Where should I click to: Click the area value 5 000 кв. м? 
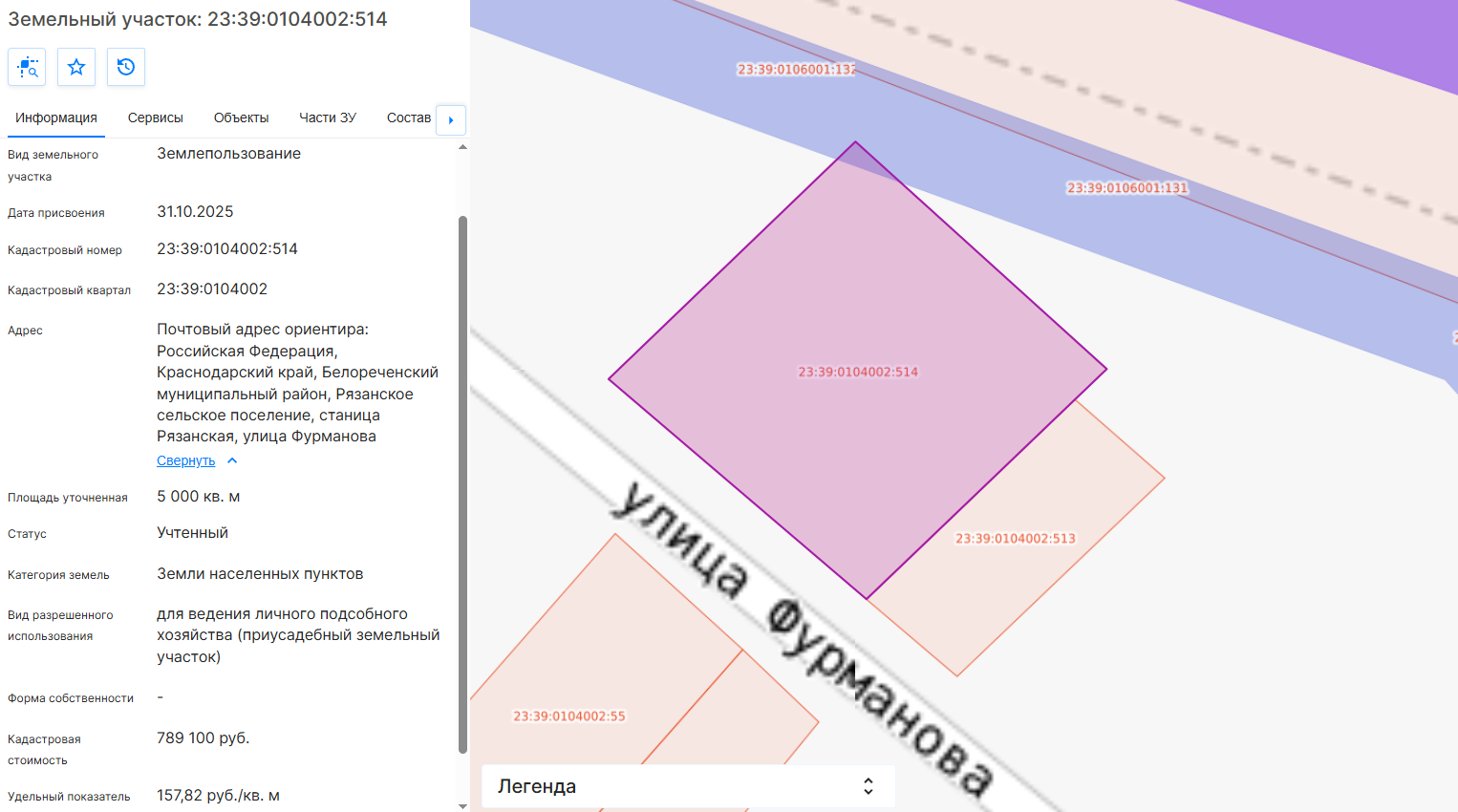tap(199, 497)
